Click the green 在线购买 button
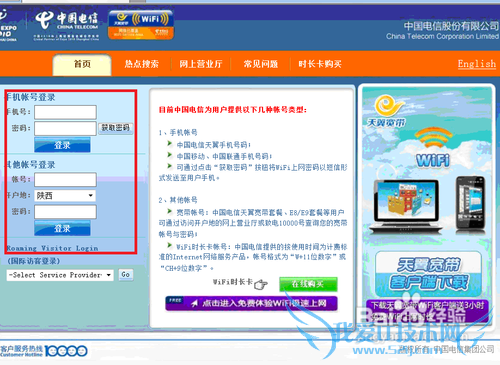The height and width of the screenshot is (365, 500). point(308,284)
